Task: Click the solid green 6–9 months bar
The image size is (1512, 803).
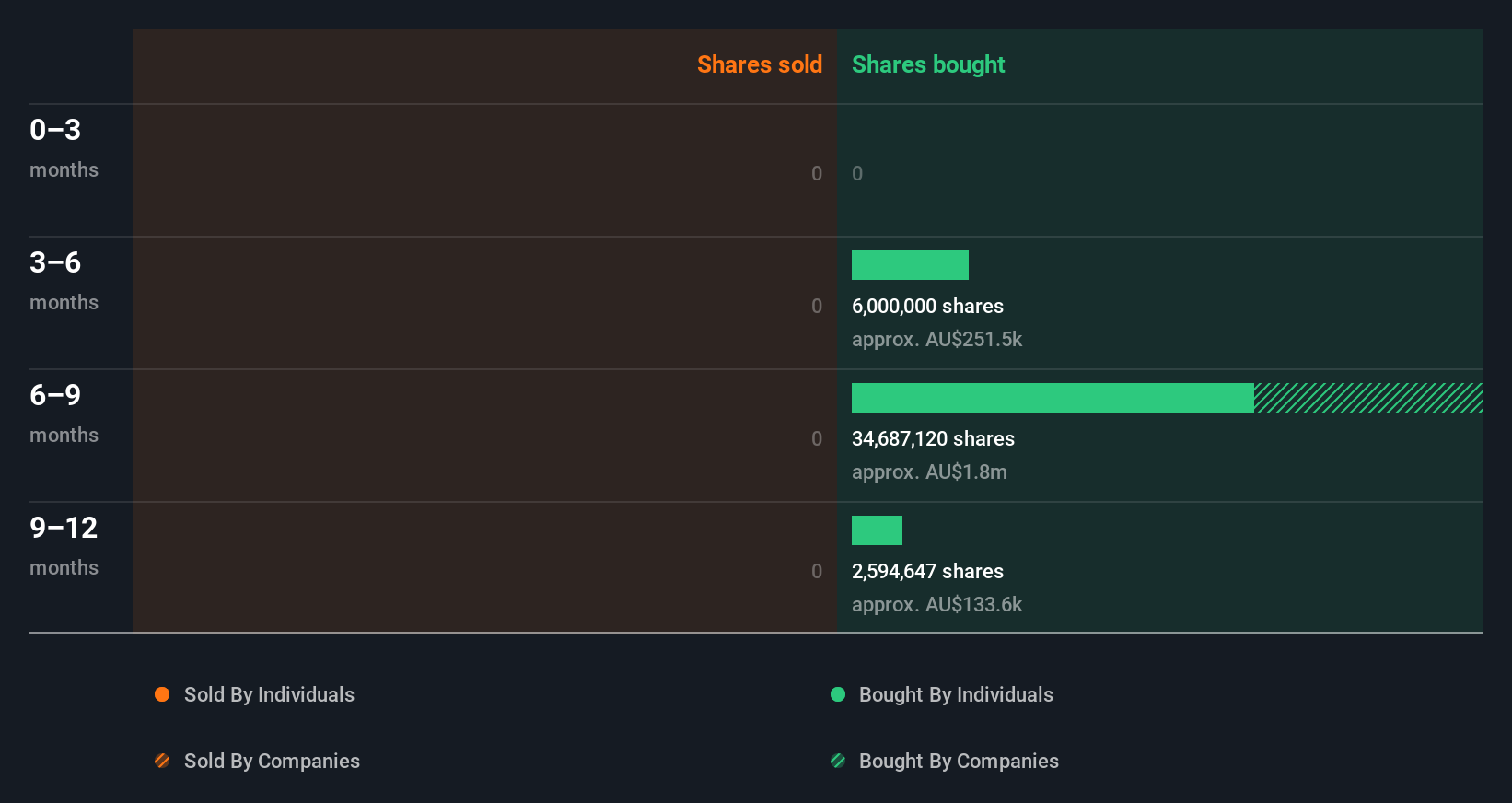Action: point(1053,398)
